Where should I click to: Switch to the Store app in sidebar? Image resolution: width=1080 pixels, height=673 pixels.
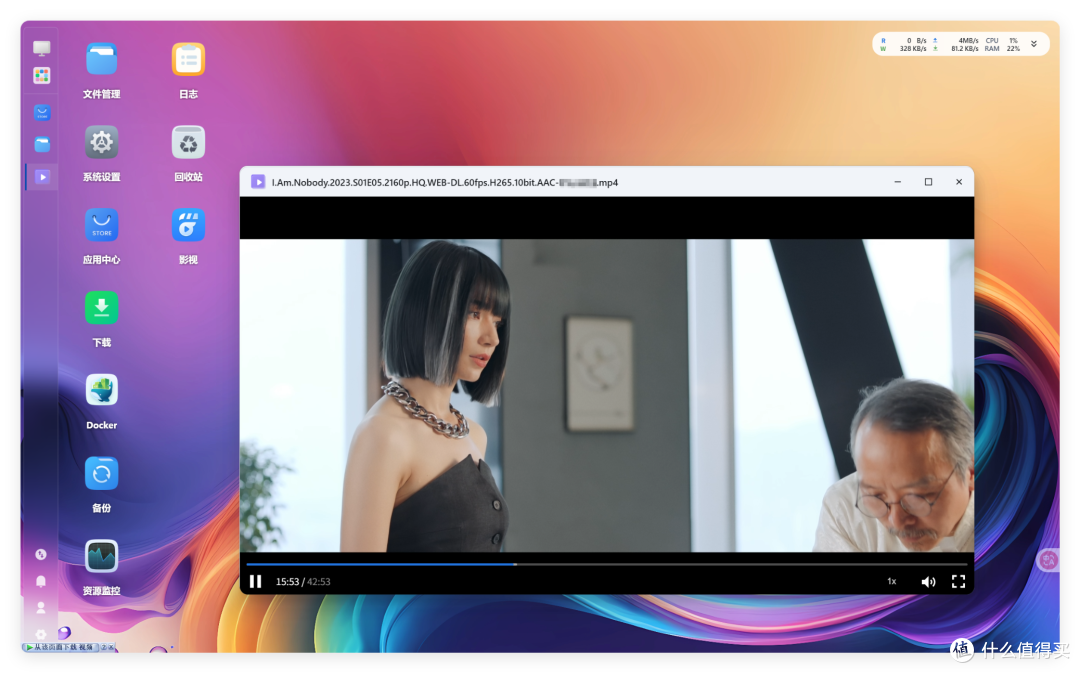tap(42, 112)
